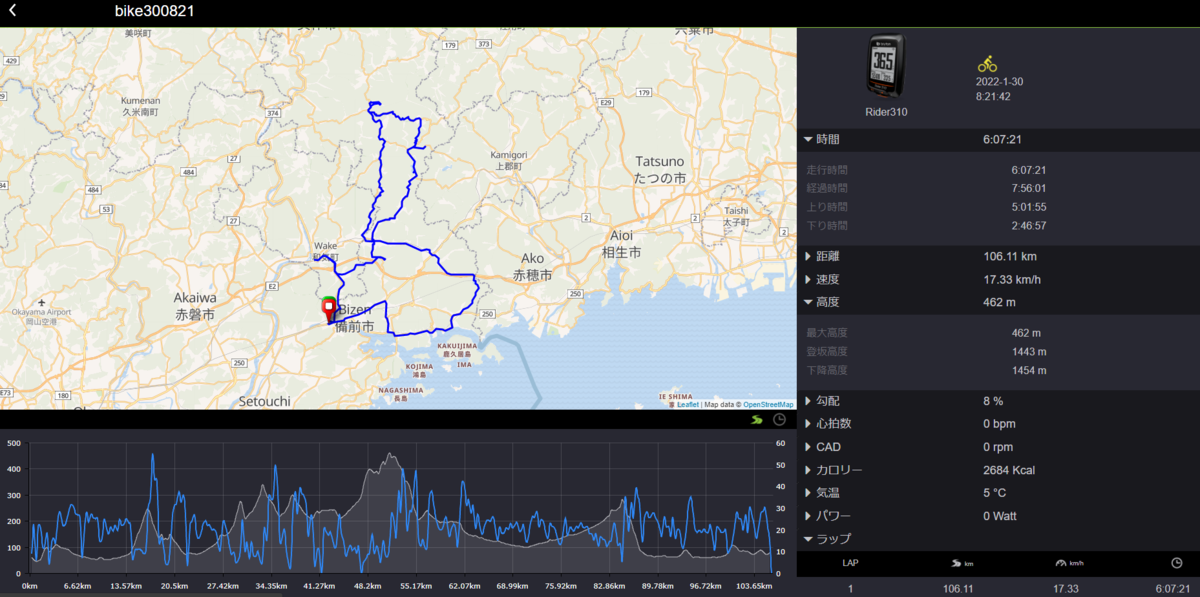
Task: Collapse the 時間 section
Action: 808,140
